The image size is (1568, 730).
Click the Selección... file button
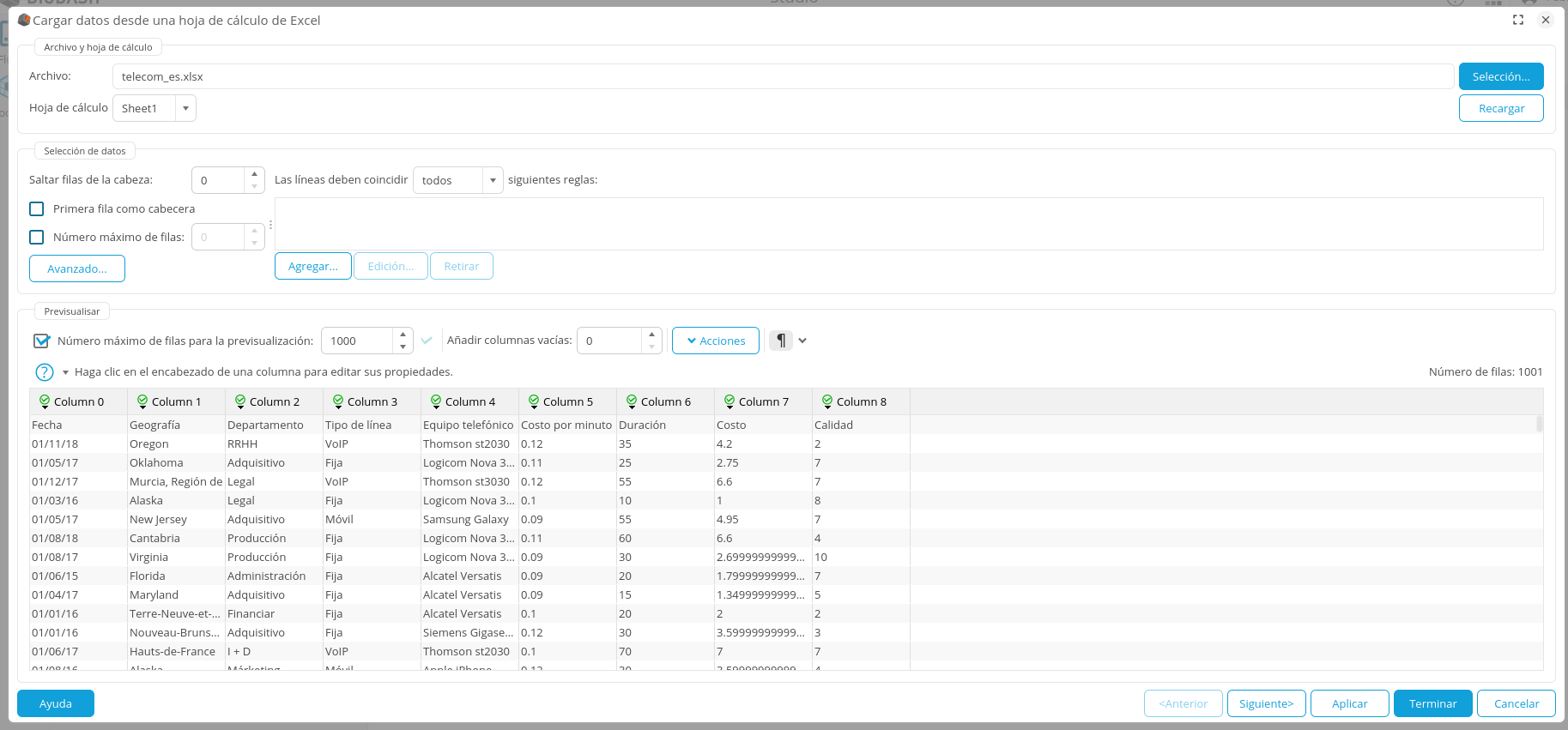pyautogui.click(x=1500, y=77)
